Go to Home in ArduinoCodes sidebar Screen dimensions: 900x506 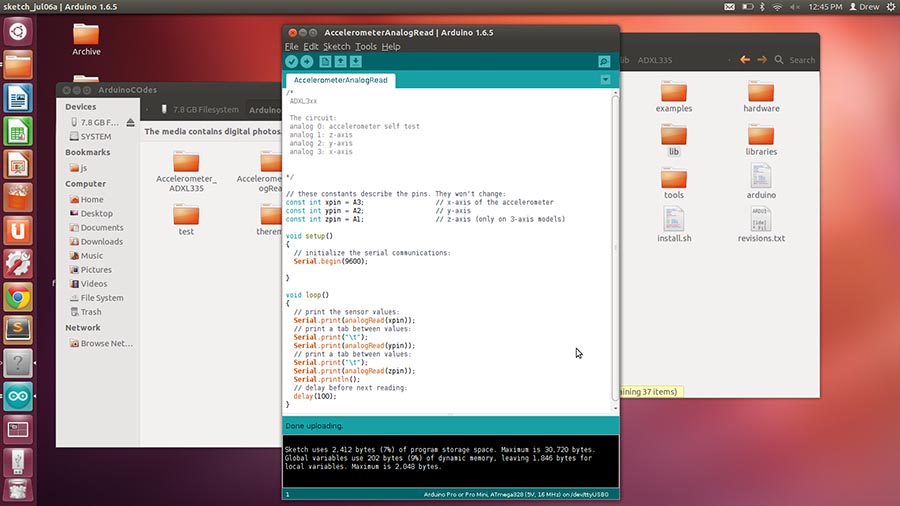point(87,199)
